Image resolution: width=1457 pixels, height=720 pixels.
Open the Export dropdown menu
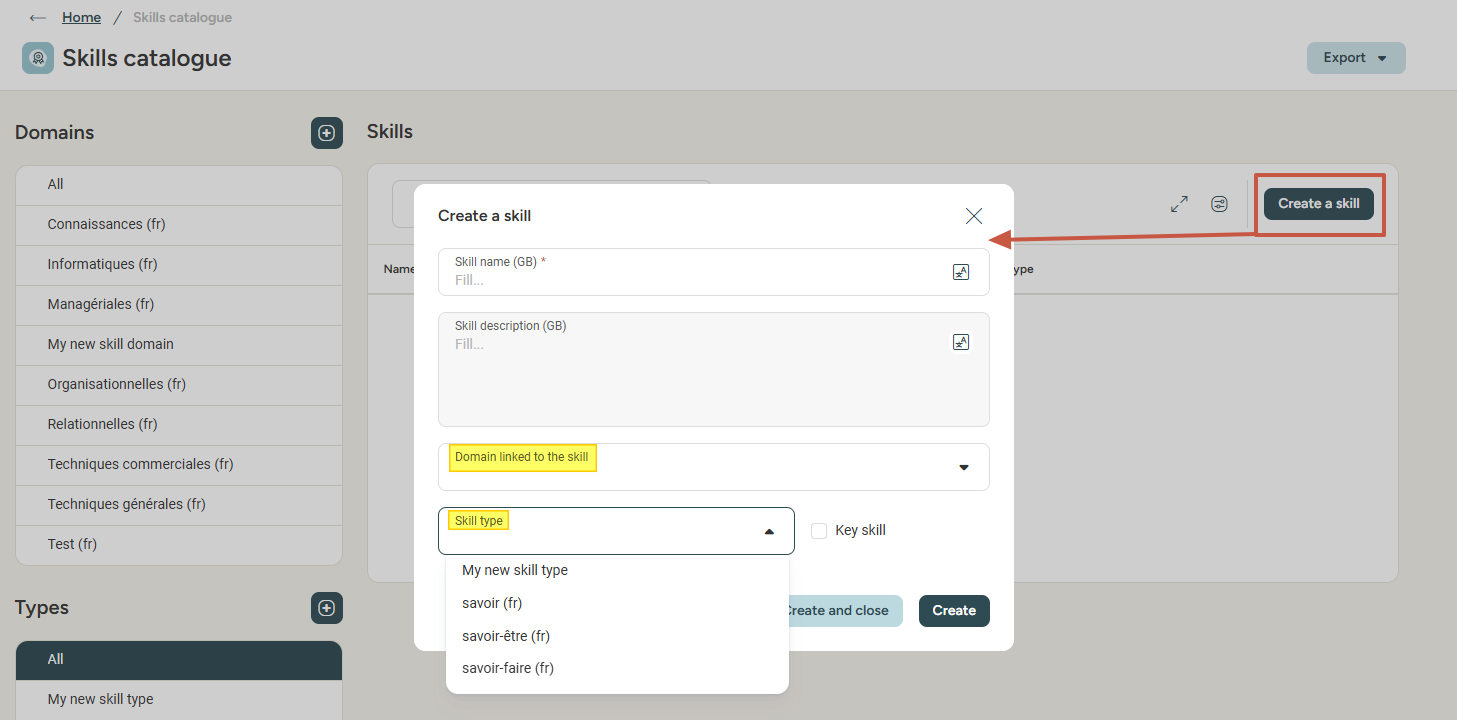pyautogui.click(x=1355, y=58)
